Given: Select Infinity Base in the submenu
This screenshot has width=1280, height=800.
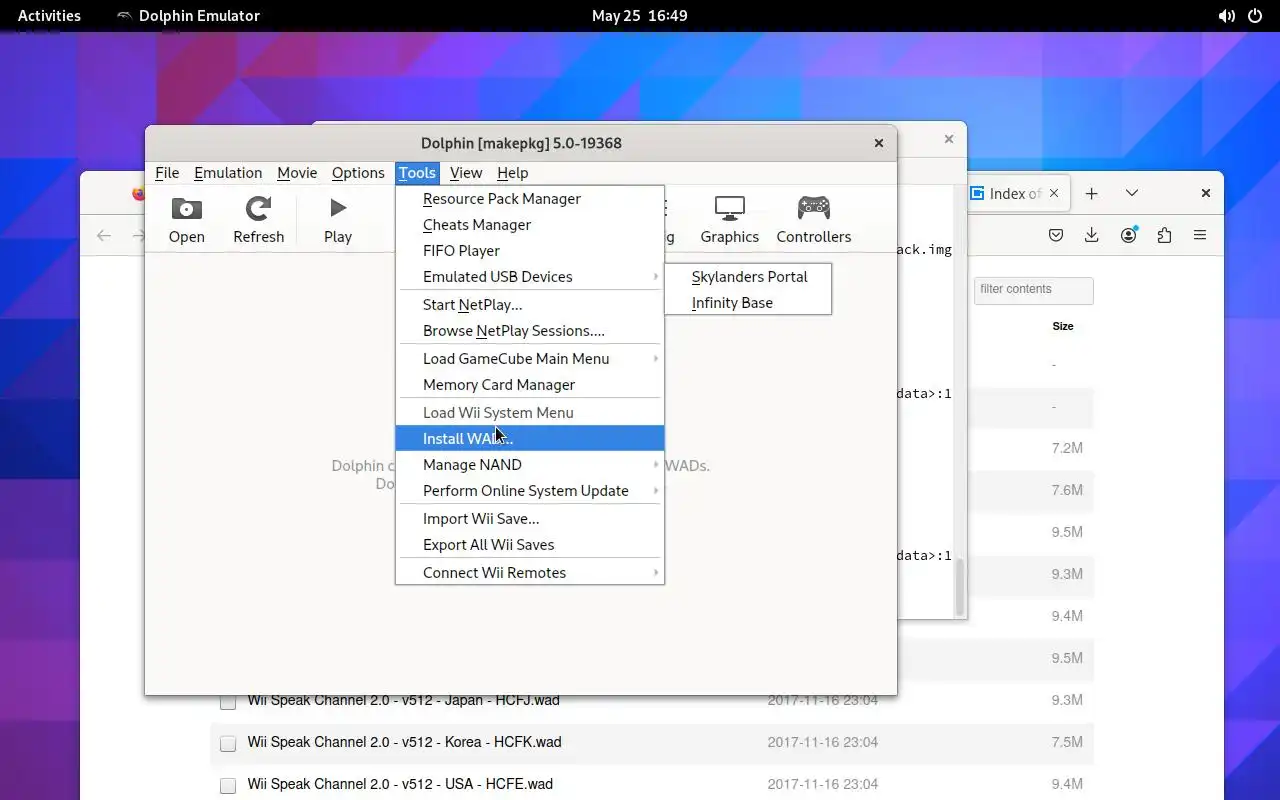Looking at the screenshot, I should click(x=748, y=302).
